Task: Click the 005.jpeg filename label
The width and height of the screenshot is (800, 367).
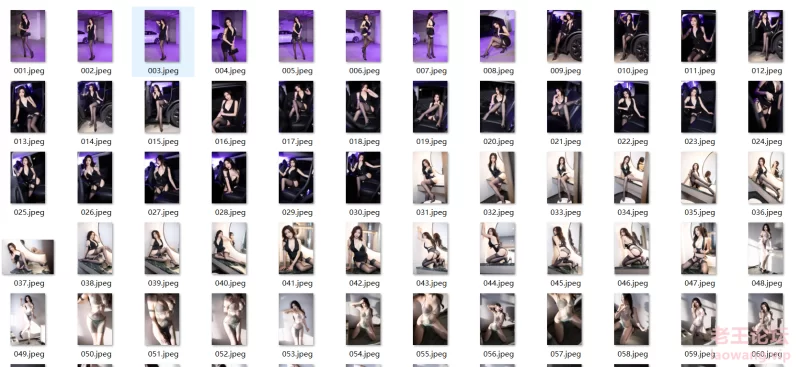Action: pyautogui.click(x=296, y=71)
